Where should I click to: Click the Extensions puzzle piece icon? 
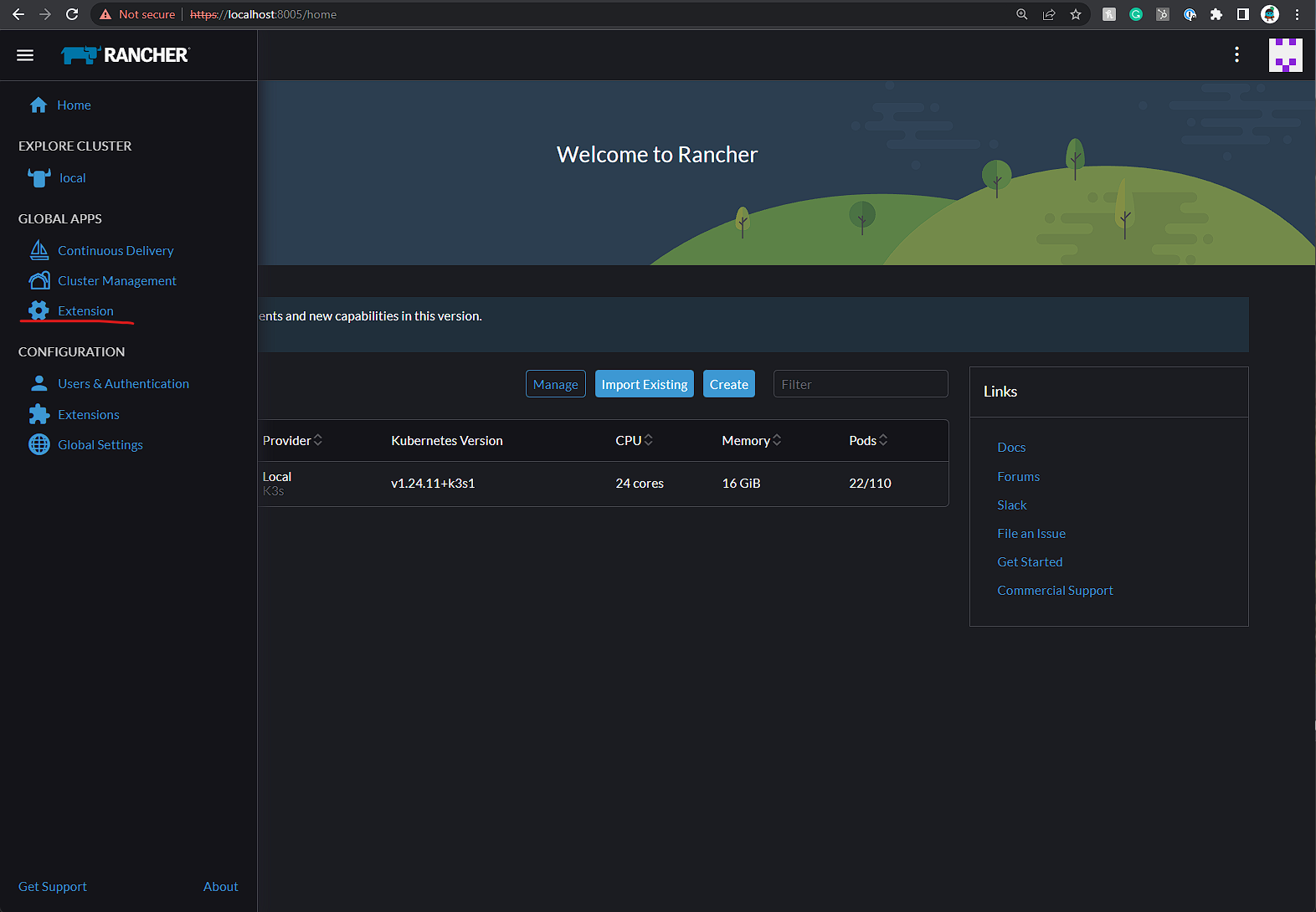click(39, 414)
